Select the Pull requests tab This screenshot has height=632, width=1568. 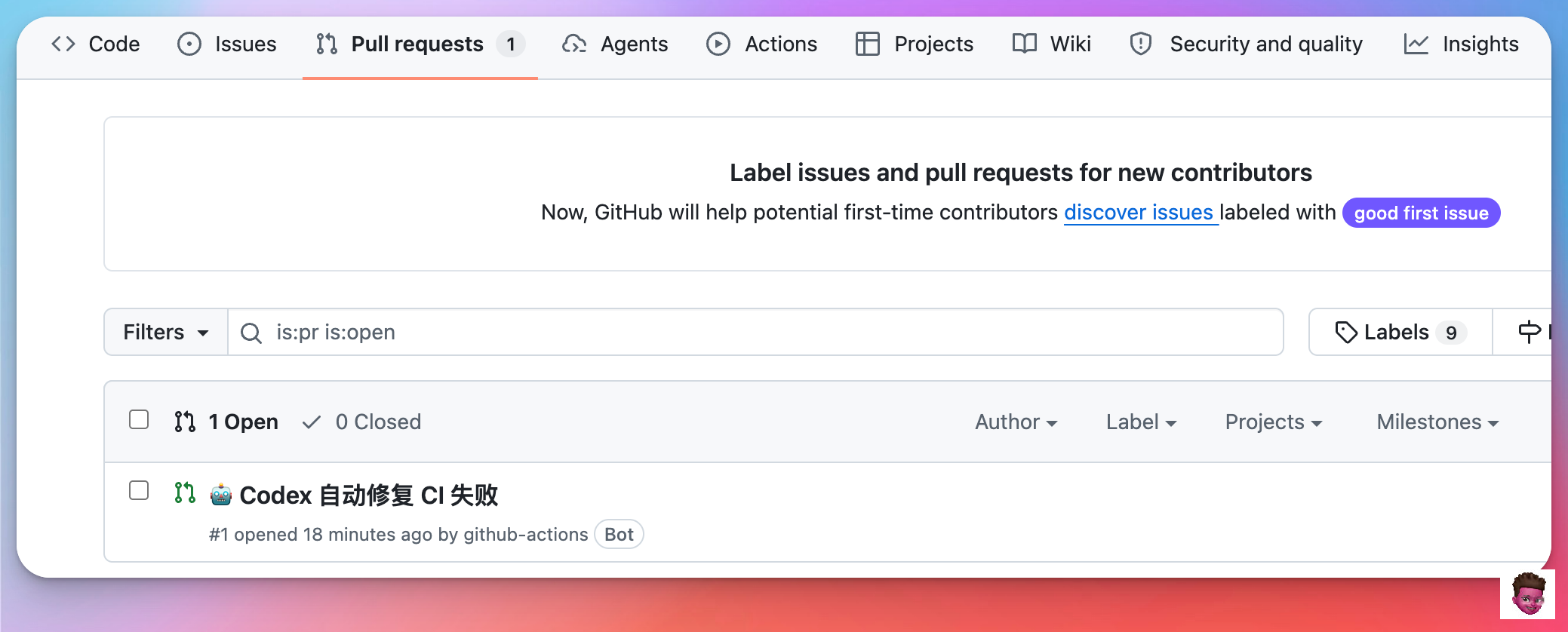(420, 44)
